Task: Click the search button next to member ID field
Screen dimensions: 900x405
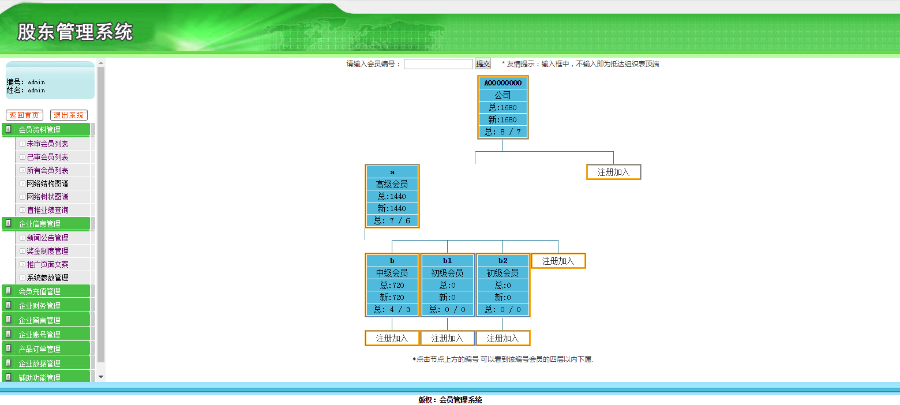Action: tap(483, 64)
